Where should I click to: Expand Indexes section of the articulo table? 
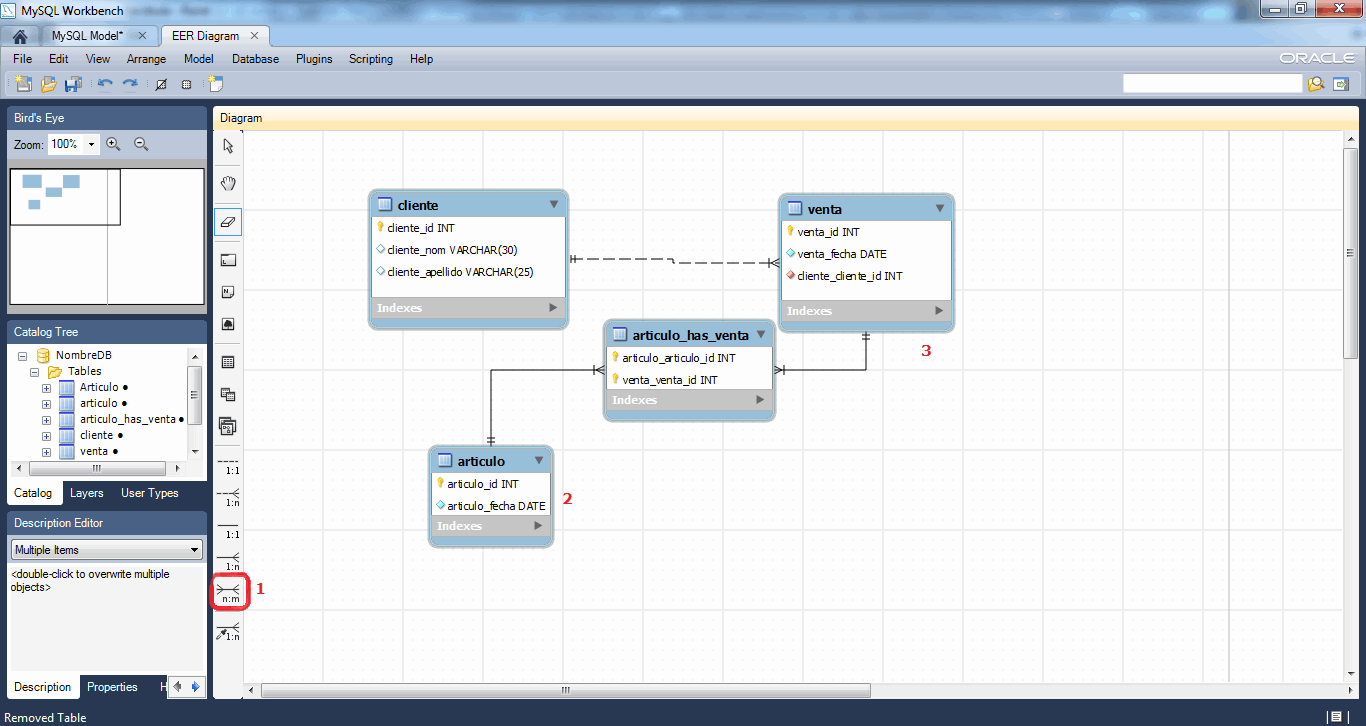(538, 526)
